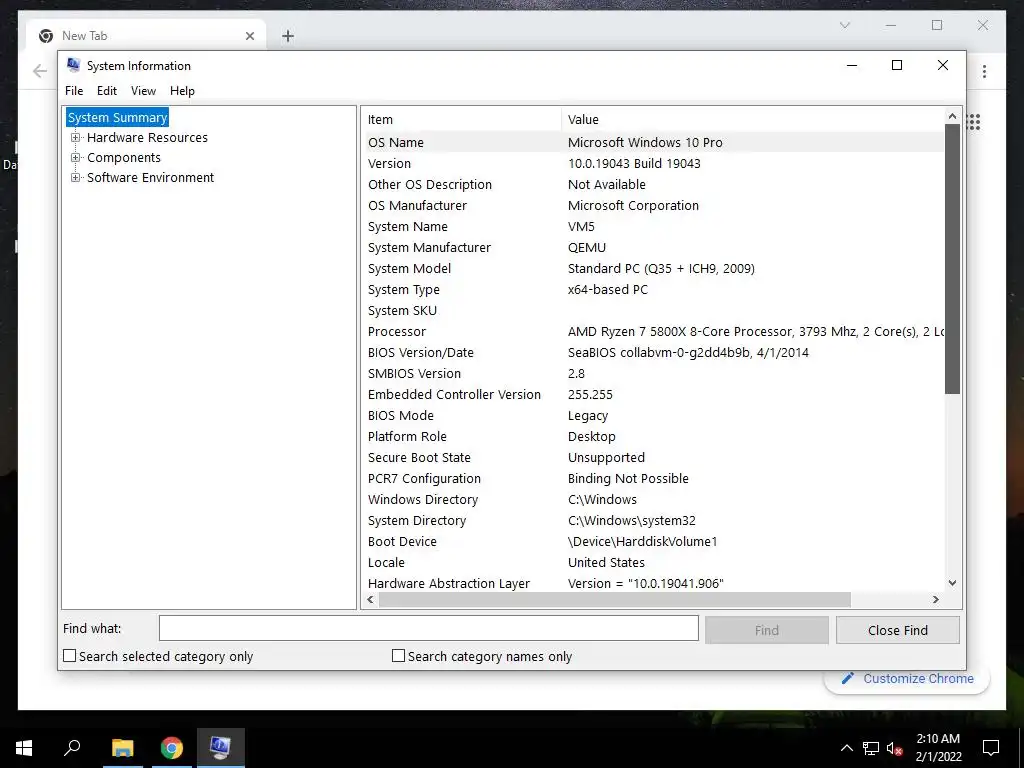Click the System Information title bar icon
Screen dimensions: 1024x768
tap(74, 65)
